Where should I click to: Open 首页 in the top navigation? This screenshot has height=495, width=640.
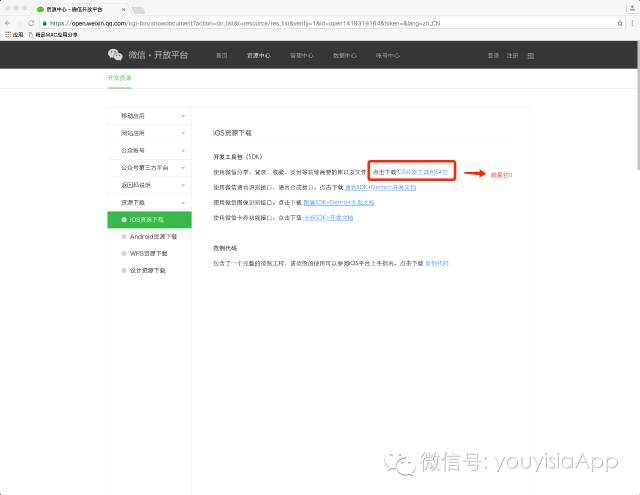point(221,55)
